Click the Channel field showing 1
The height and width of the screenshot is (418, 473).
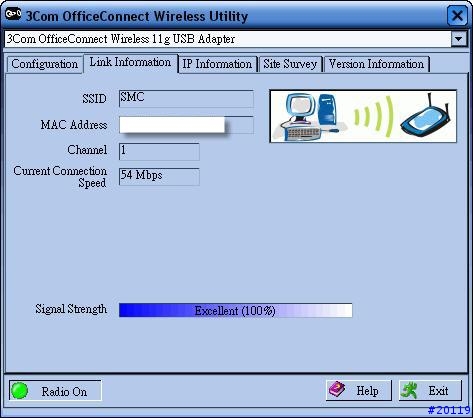(x=159, y=152)
